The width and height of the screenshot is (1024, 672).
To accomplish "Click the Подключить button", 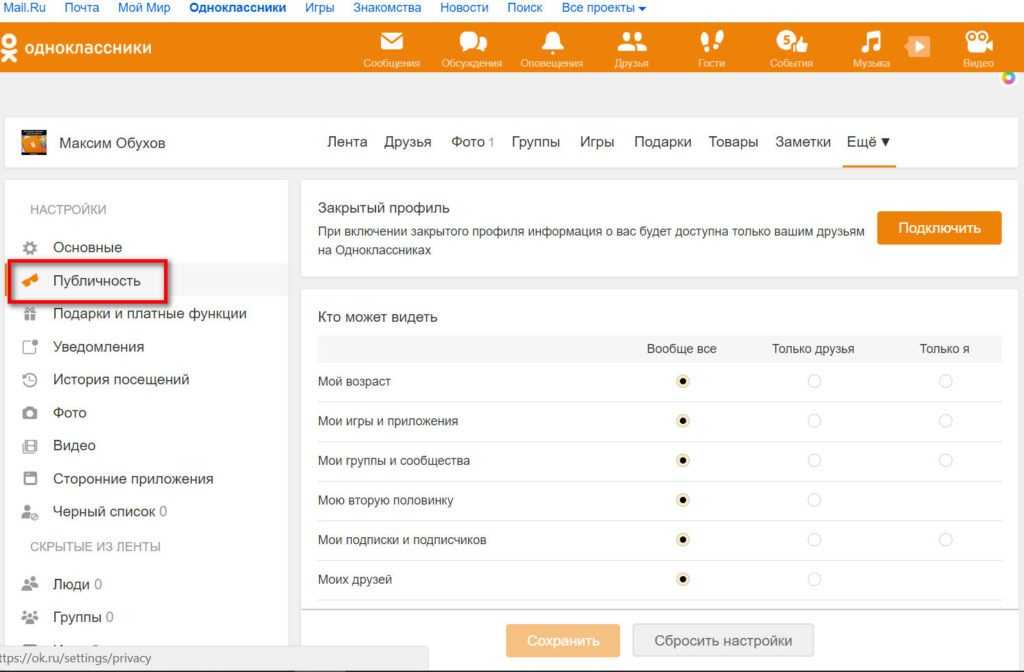I will [x=939, y=228].
